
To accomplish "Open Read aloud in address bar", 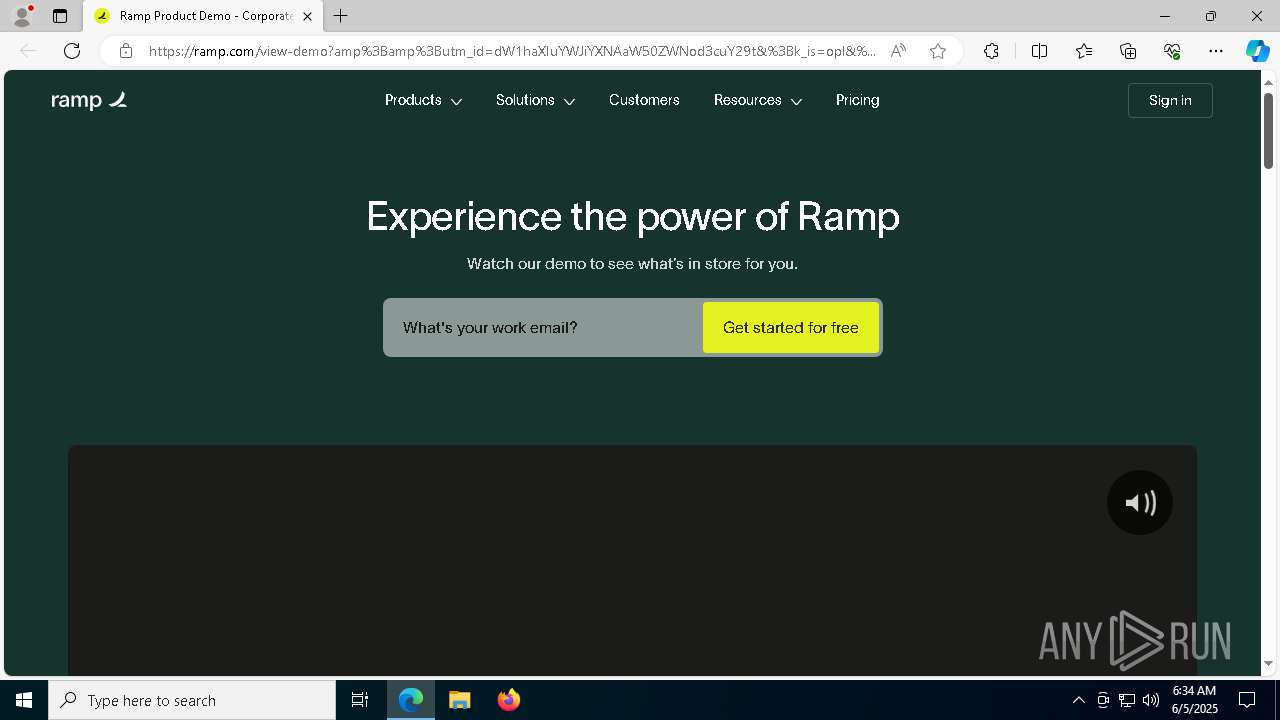I will coord(898,51).
